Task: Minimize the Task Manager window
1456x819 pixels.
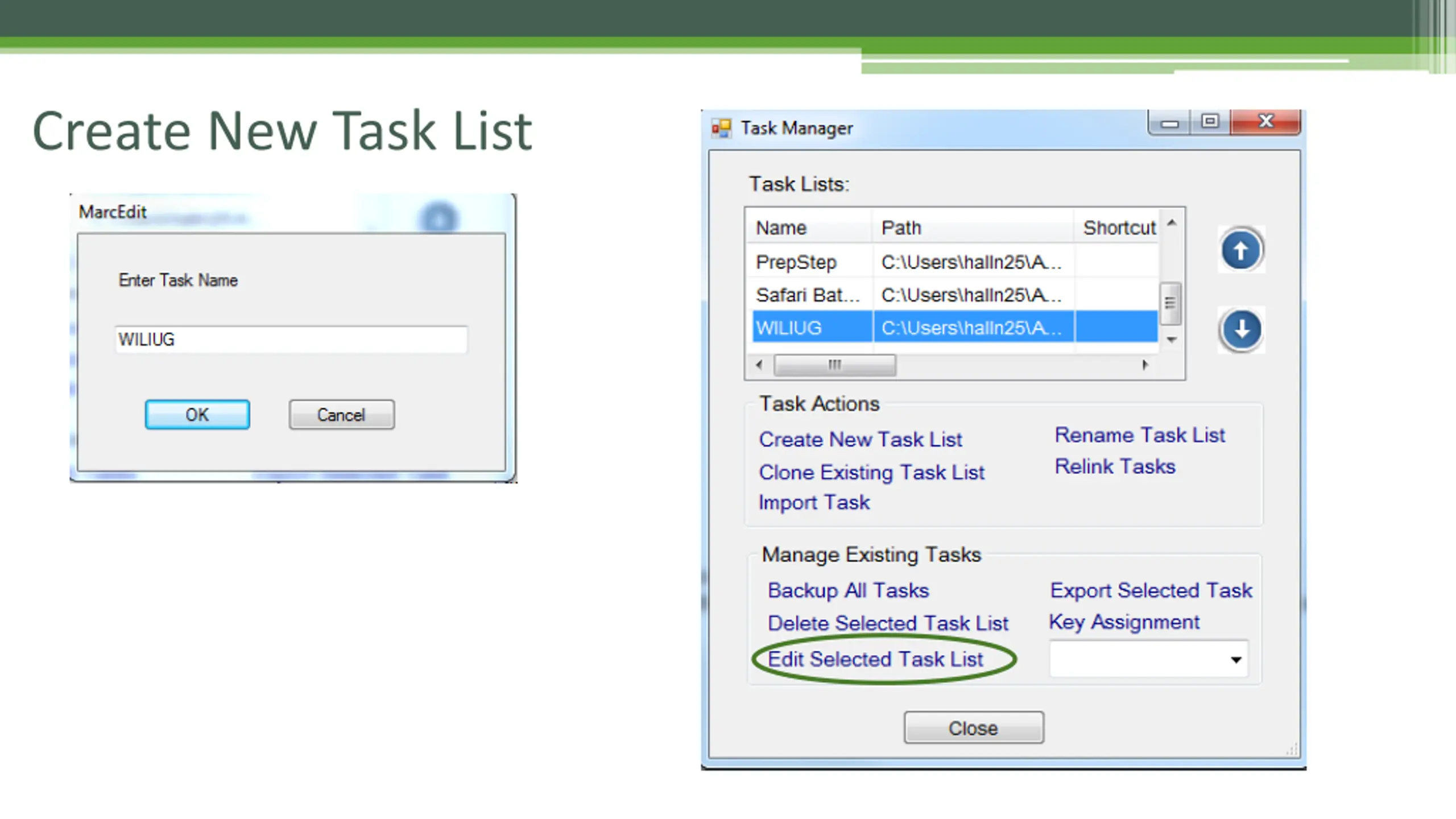Action: [1169, 122]
